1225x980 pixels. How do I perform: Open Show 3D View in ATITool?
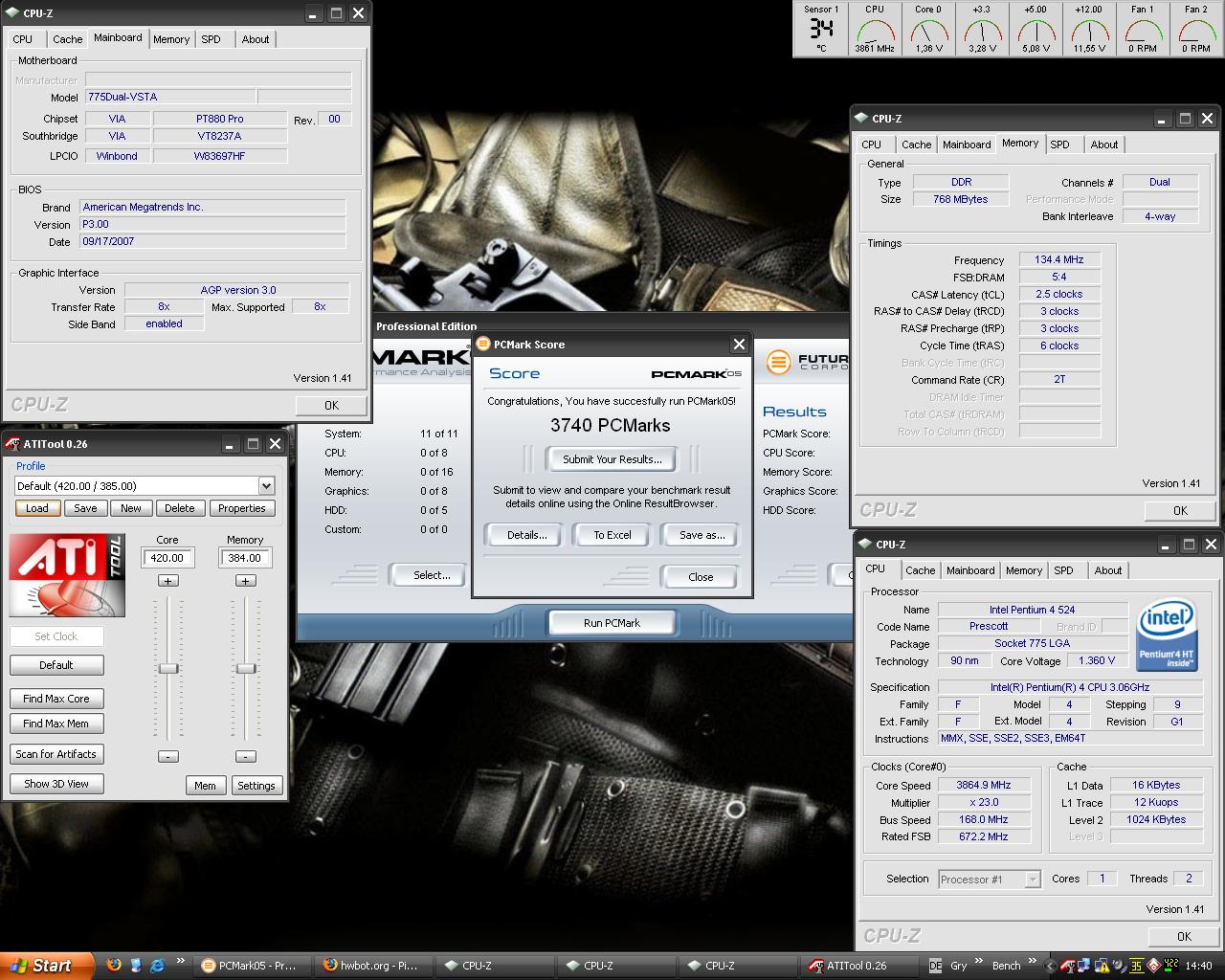click(56, 784)
